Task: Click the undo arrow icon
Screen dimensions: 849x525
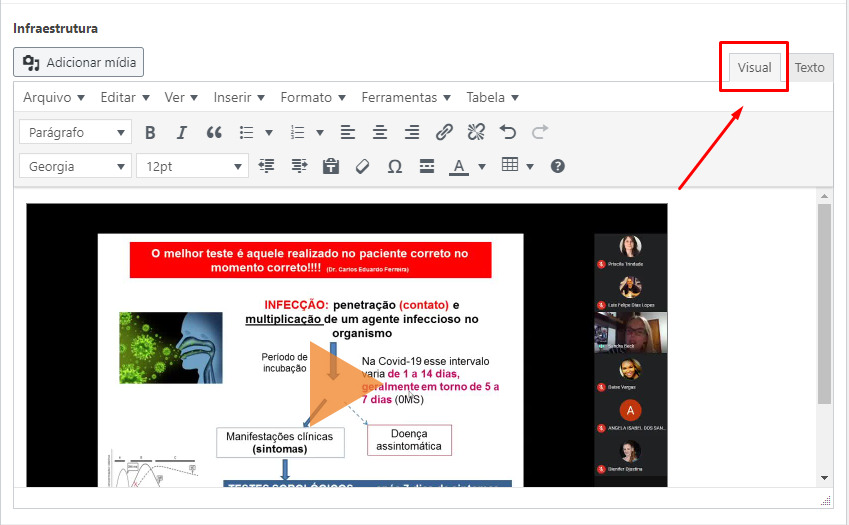Action: coord(508,132)
